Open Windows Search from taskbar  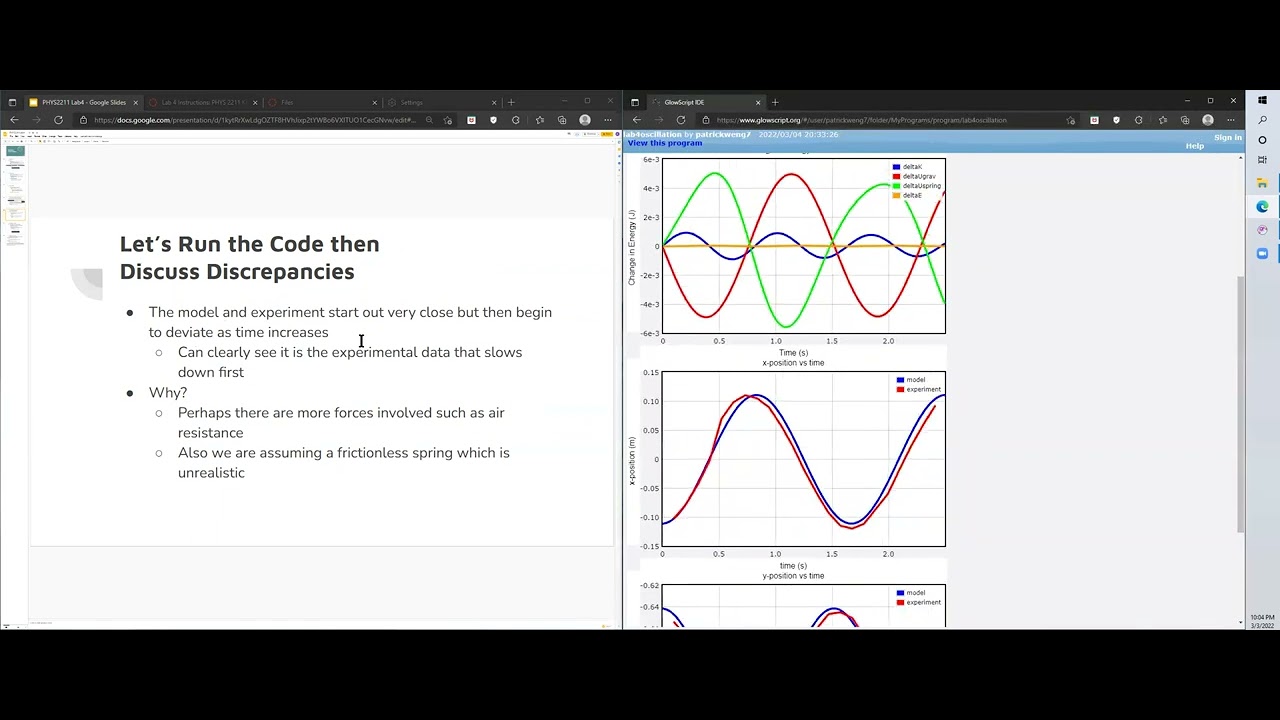pyautogui.click(x=1262, y=120)
